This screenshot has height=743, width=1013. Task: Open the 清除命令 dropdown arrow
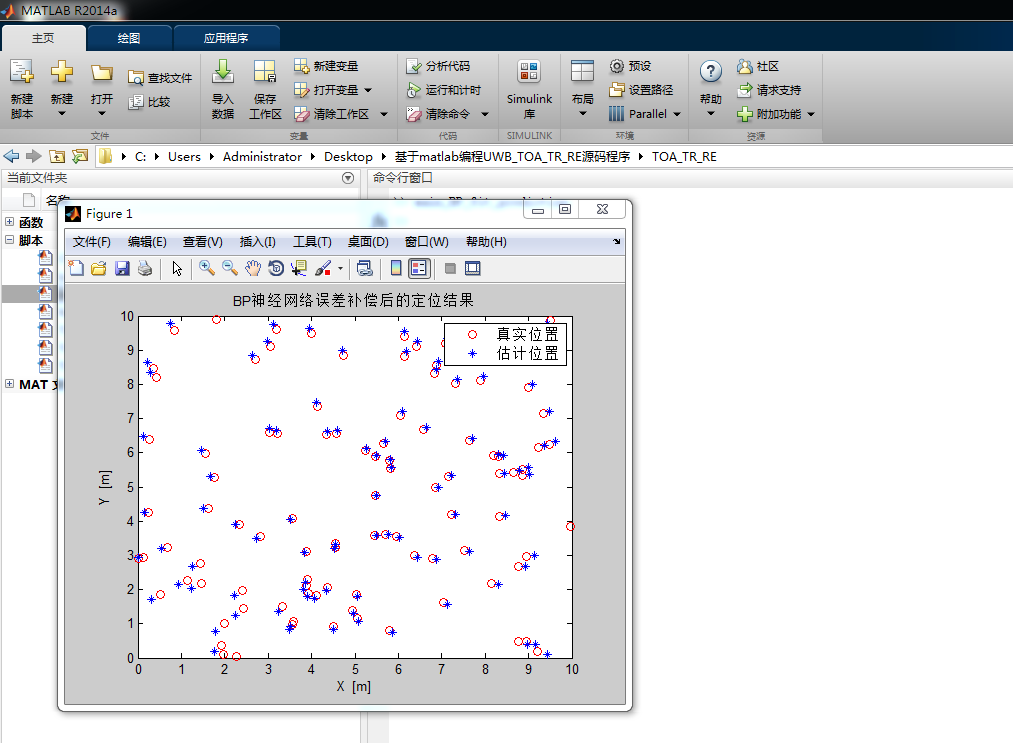click(485, 114)
